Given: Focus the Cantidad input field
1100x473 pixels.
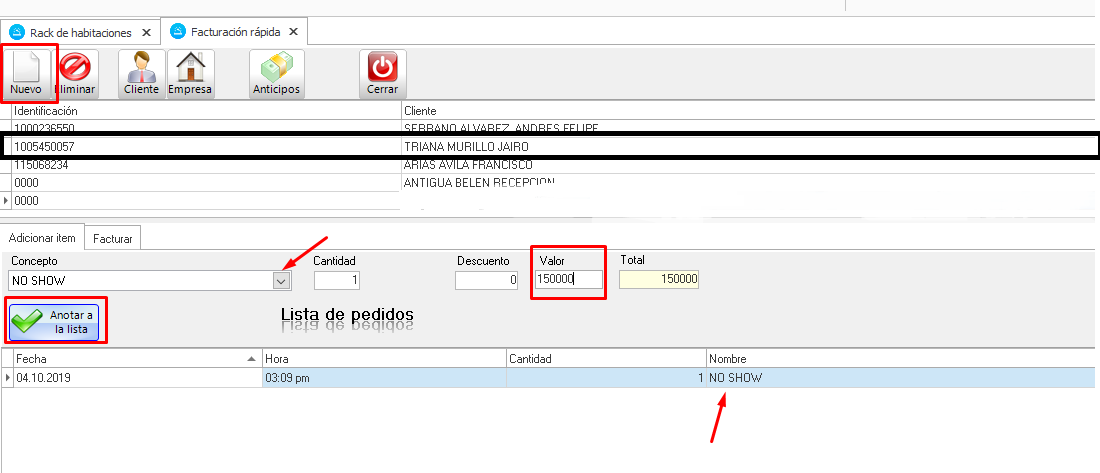Looking at the screenshot, I should [x=337, y=281].
